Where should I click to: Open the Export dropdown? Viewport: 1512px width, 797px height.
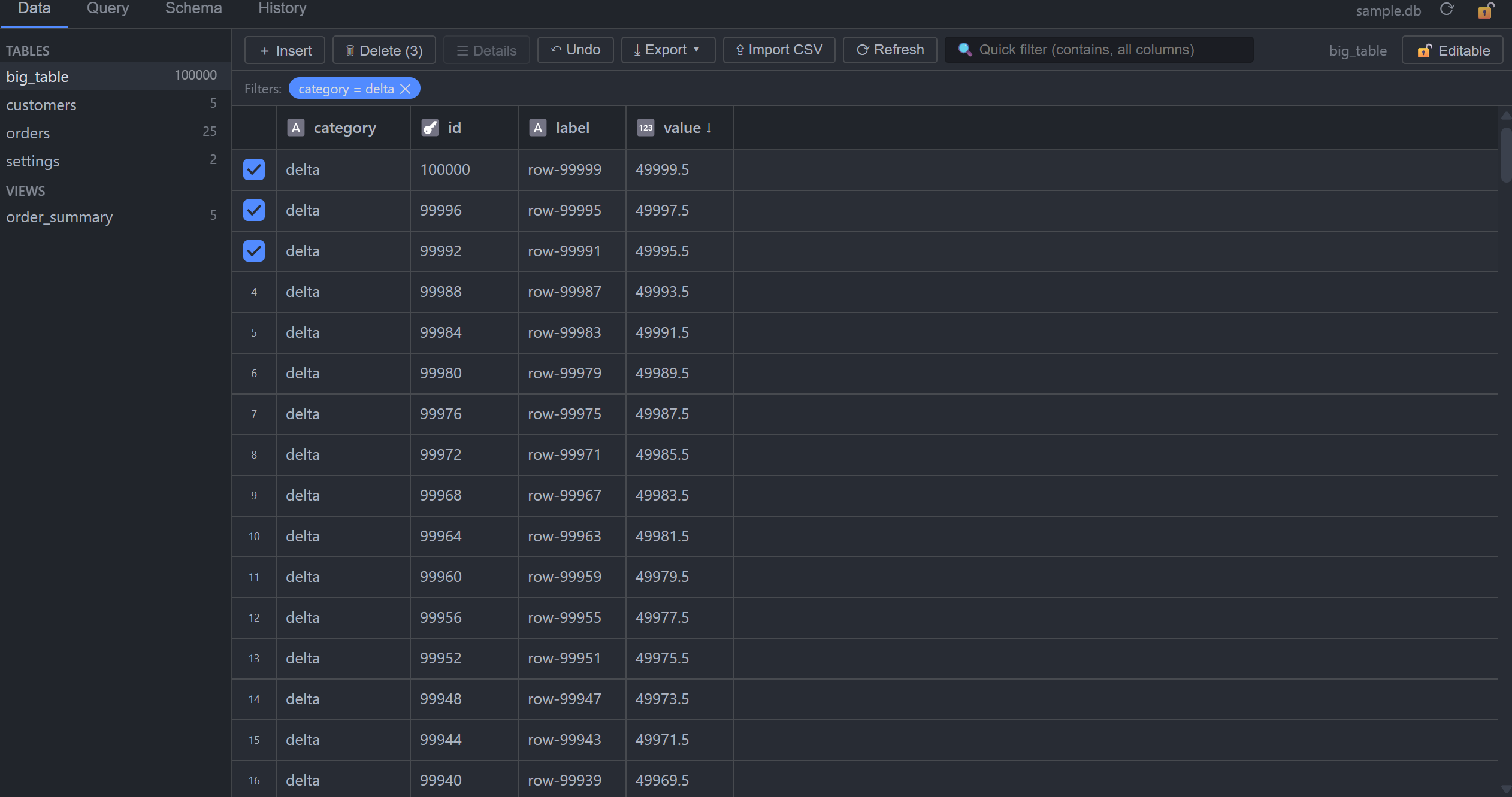[668, 50]
